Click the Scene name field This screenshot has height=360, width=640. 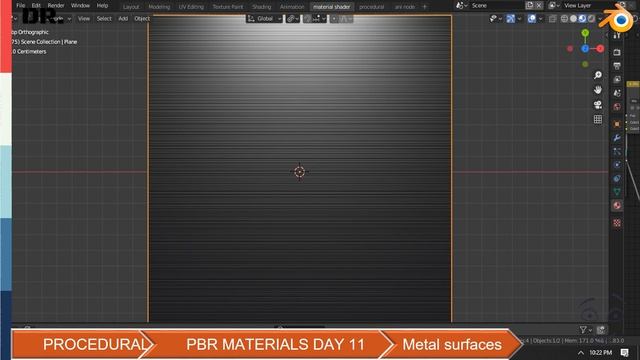click(496, 5)
